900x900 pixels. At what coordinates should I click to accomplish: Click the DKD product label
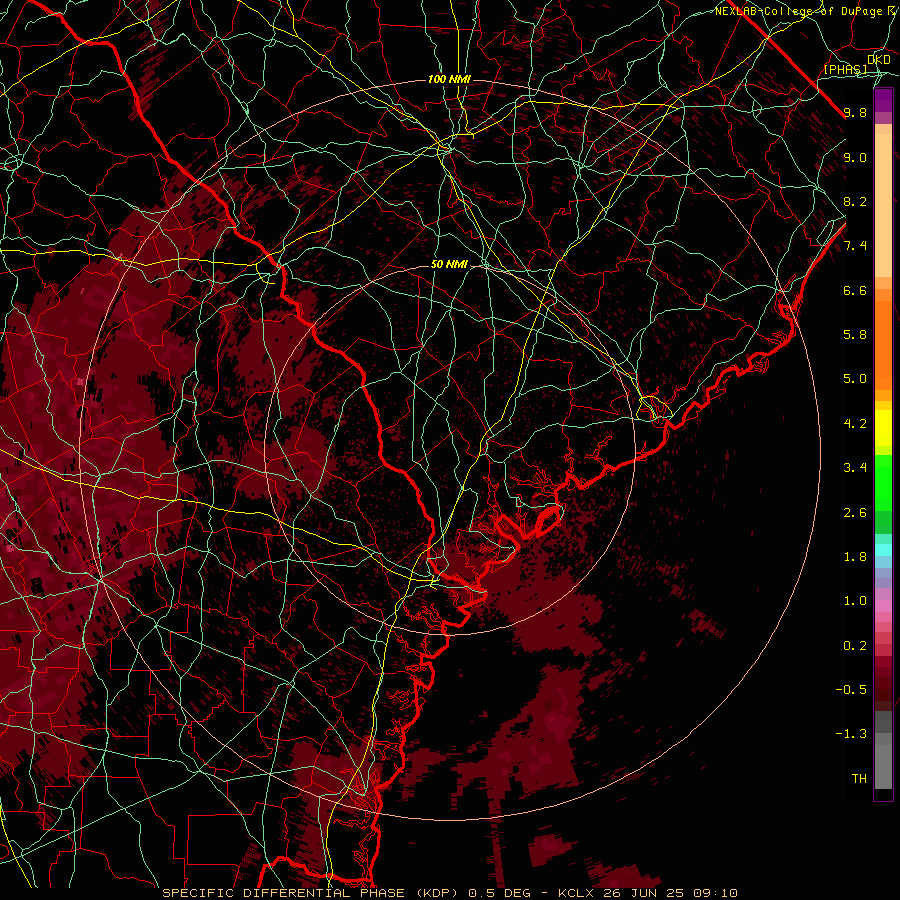click(879, 60)
